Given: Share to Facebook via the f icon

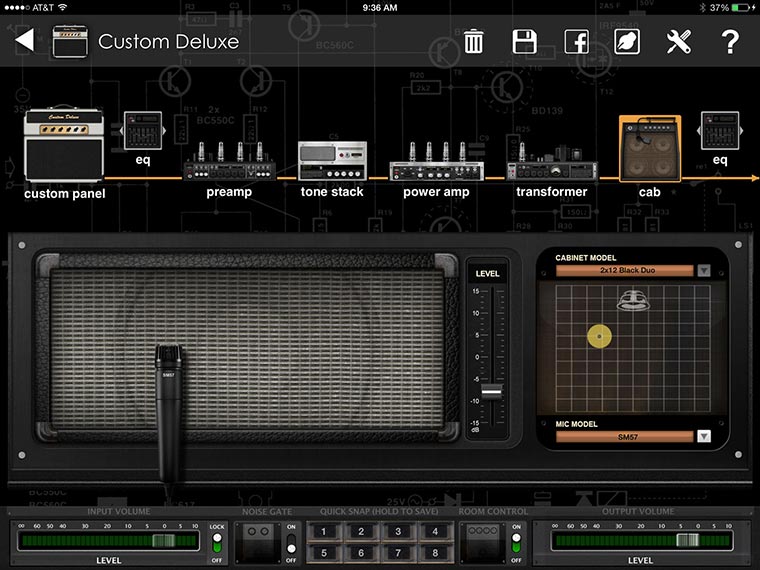Looking at the screenshot, I should (x=576, y=41).
